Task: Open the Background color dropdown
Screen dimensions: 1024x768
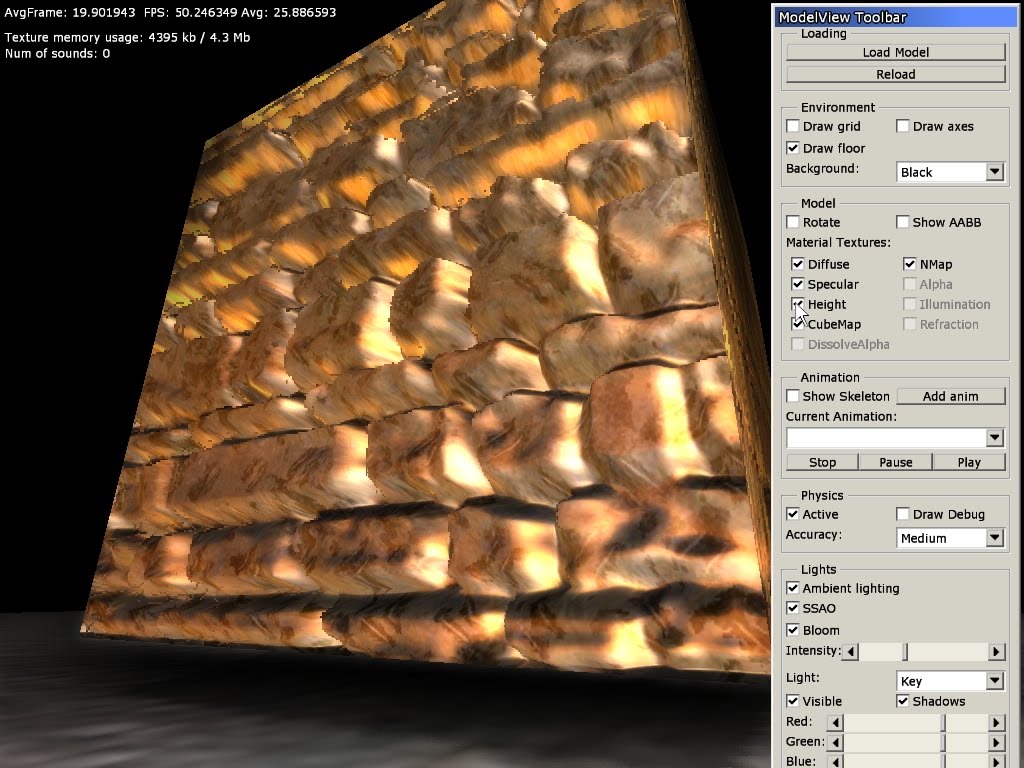Action: point(994,172)
